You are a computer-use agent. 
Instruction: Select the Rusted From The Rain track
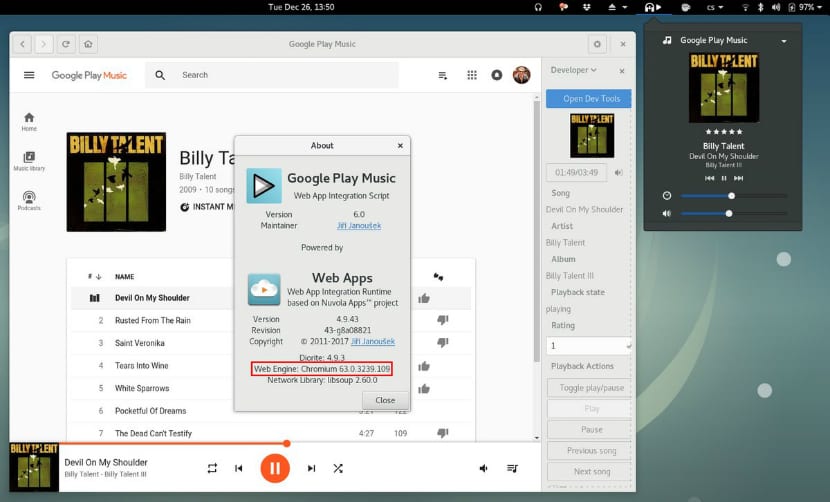point(152,320)
